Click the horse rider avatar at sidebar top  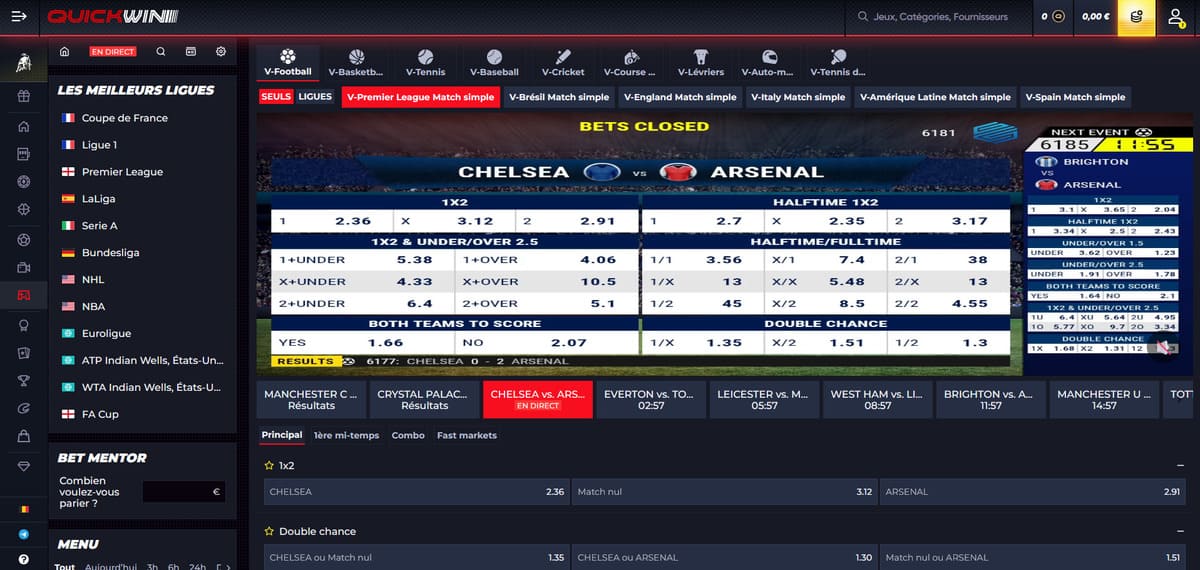point(23,64)
